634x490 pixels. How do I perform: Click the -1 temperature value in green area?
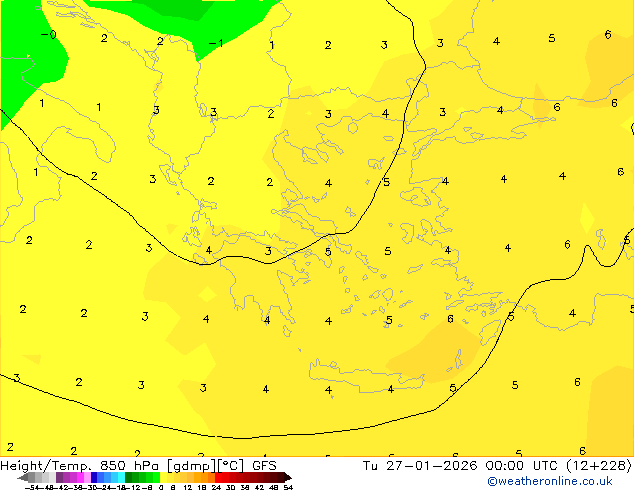coord(216,43)
